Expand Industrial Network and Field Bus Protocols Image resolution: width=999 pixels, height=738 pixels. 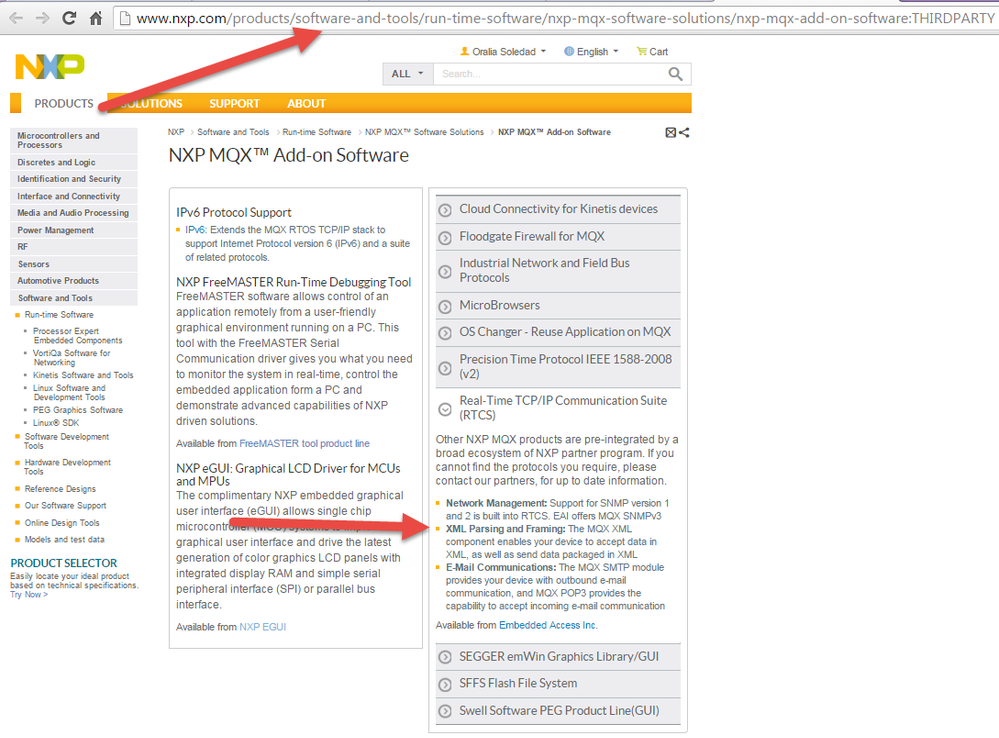click(x=557, y=270)
